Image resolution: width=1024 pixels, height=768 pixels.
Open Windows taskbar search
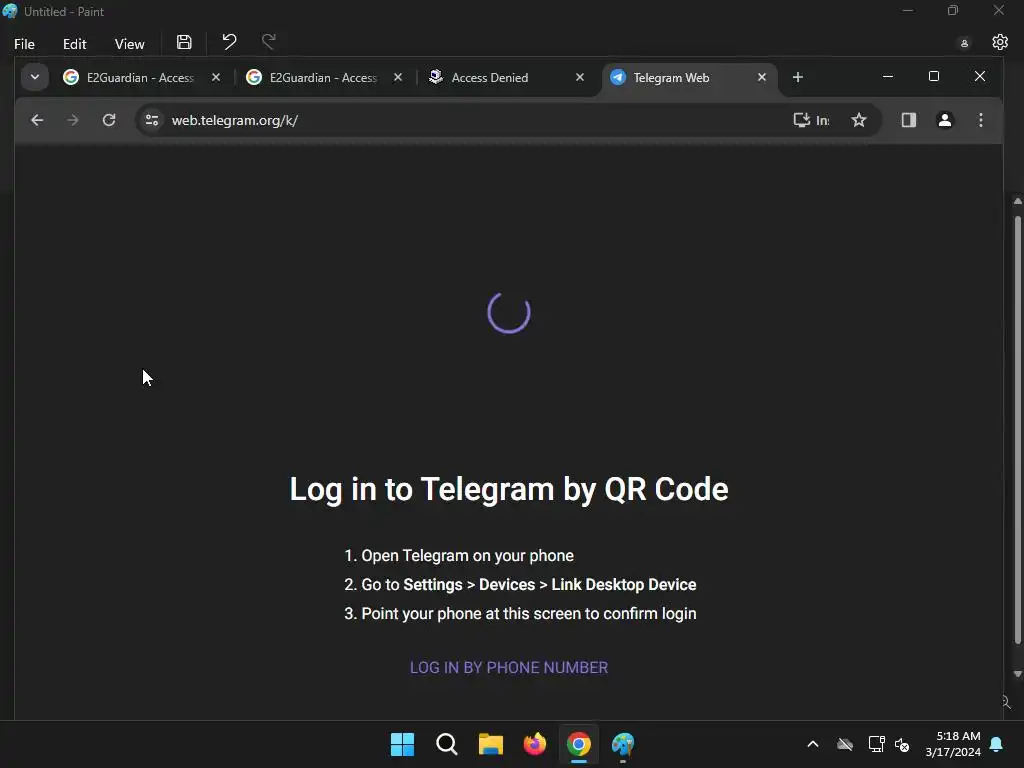(447, 744)
